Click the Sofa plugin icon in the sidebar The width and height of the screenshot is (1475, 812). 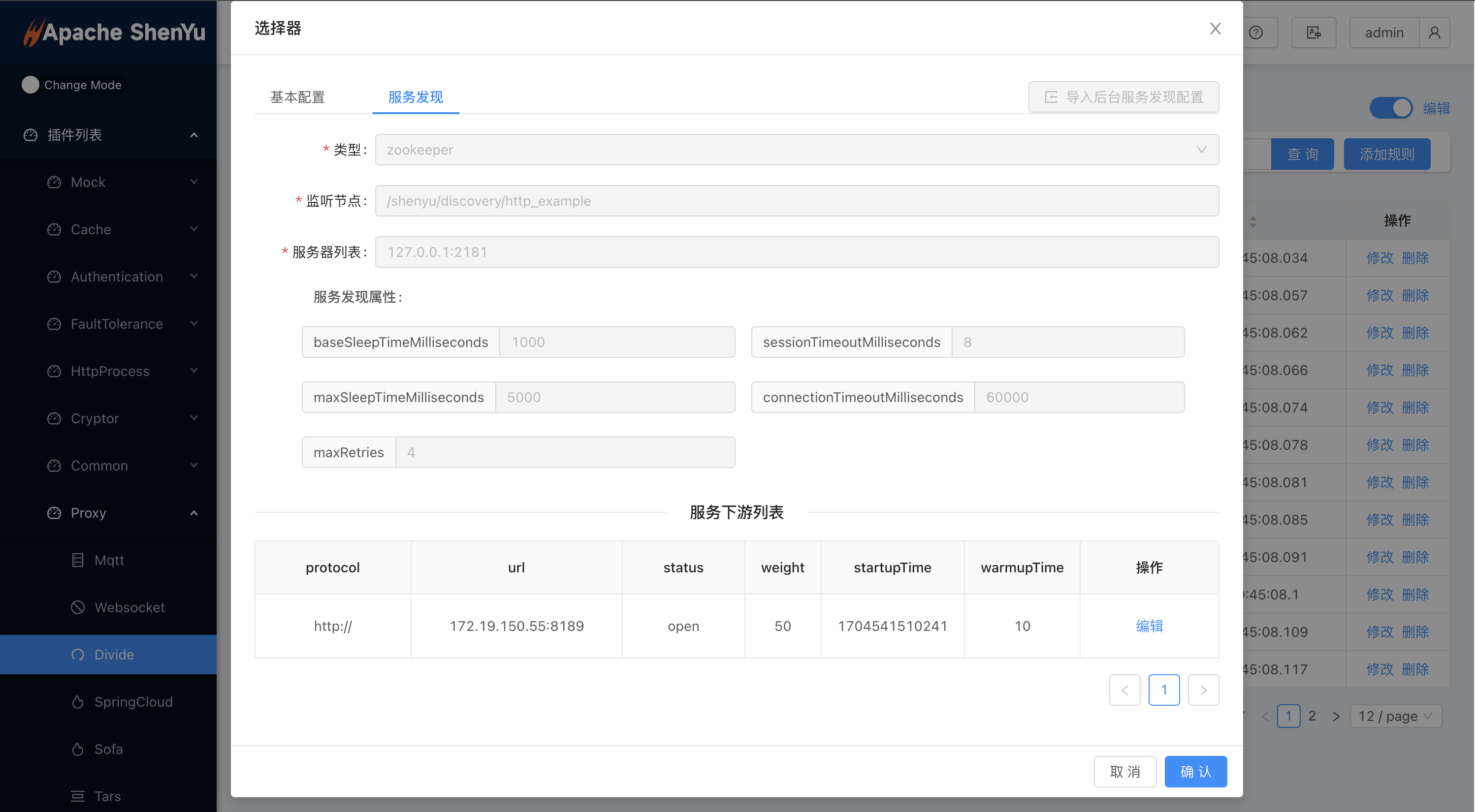78,749
